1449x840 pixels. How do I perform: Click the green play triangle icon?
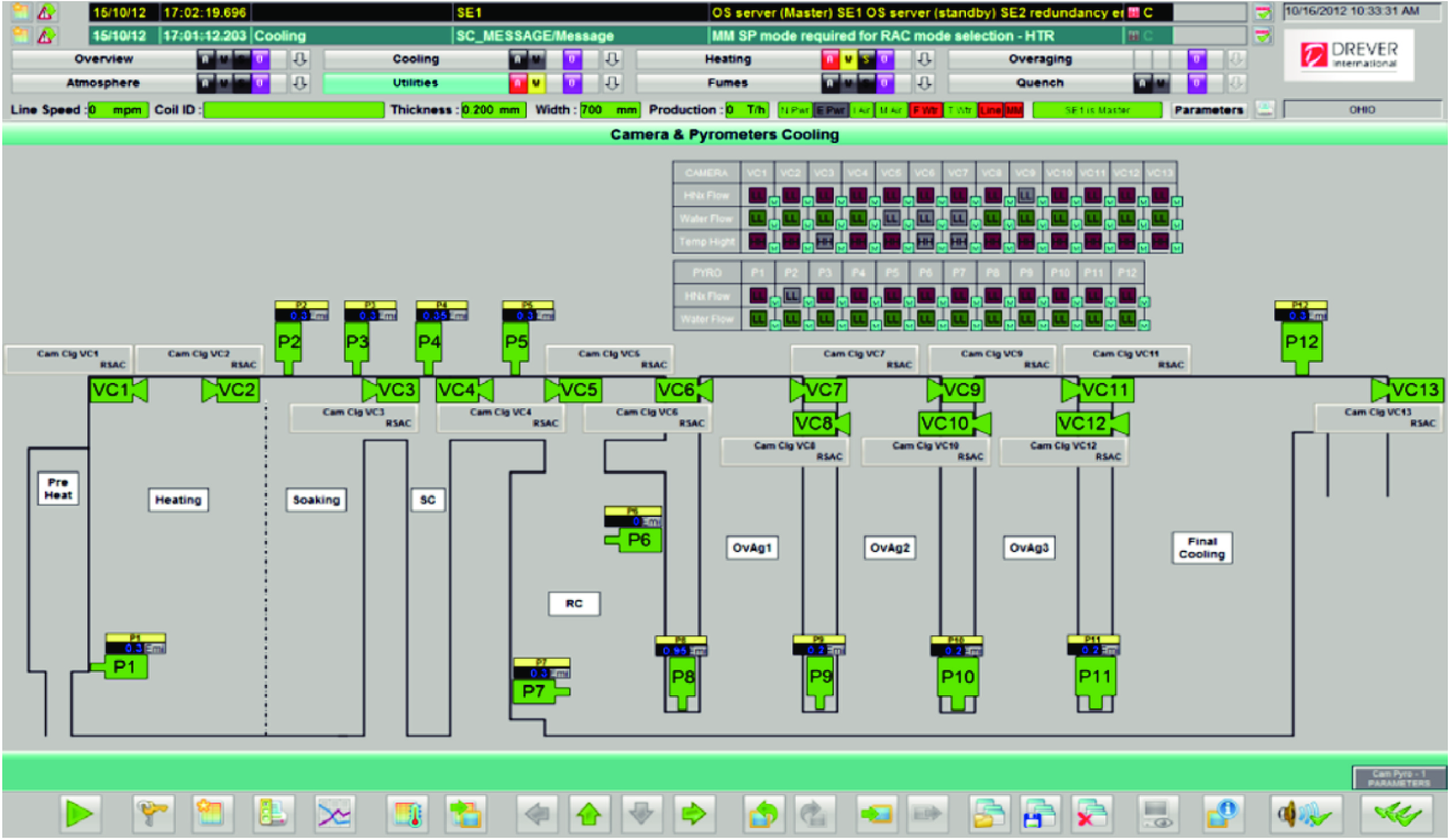coord(80,814)
